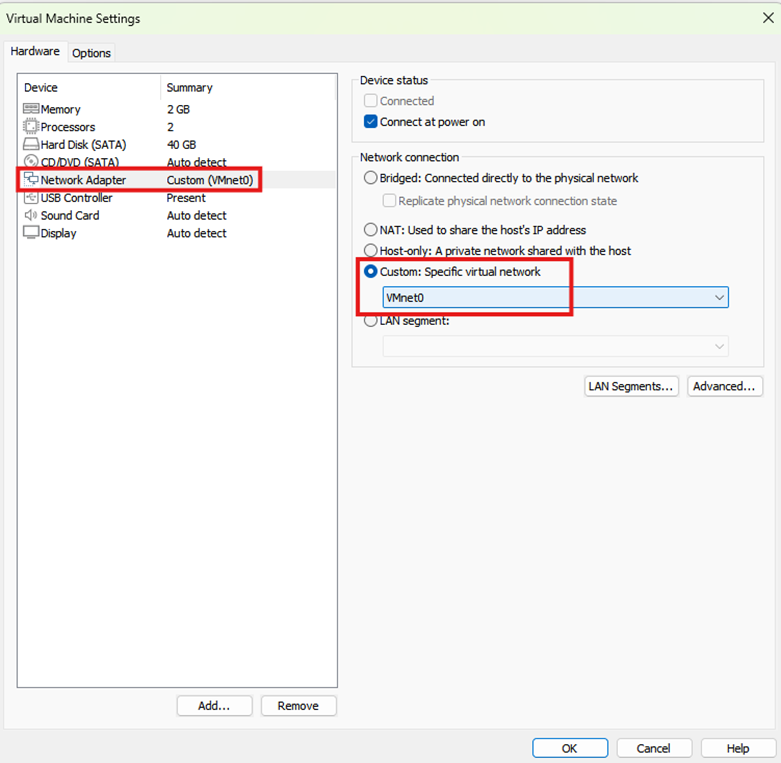This screenshot has width=781, height=763.
Task: Click the 40 GB disk summary
Action: click(182, 145)
